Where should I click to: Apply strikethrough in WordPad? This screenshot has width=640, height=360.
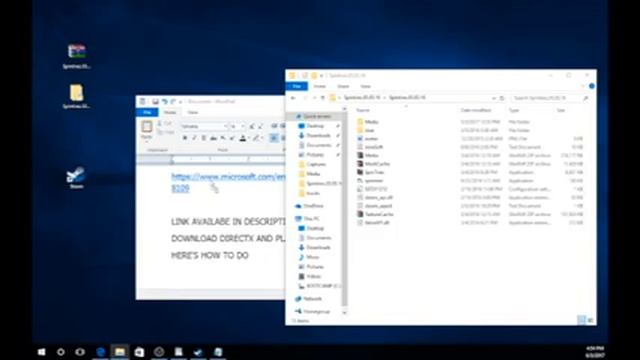point(213,138)
